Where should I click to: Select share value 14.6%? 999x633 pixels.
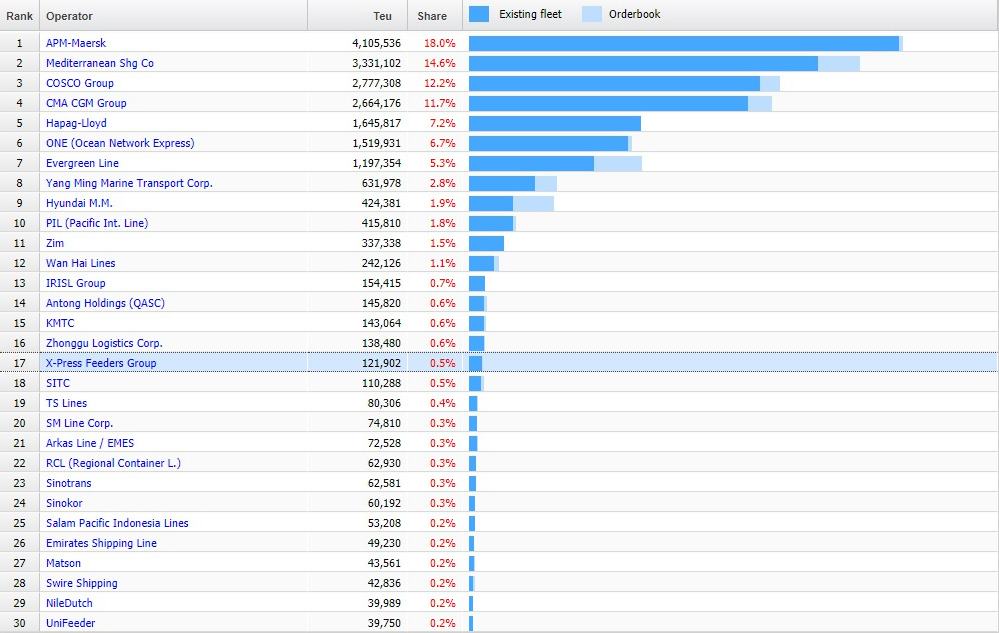pos(440,64)
